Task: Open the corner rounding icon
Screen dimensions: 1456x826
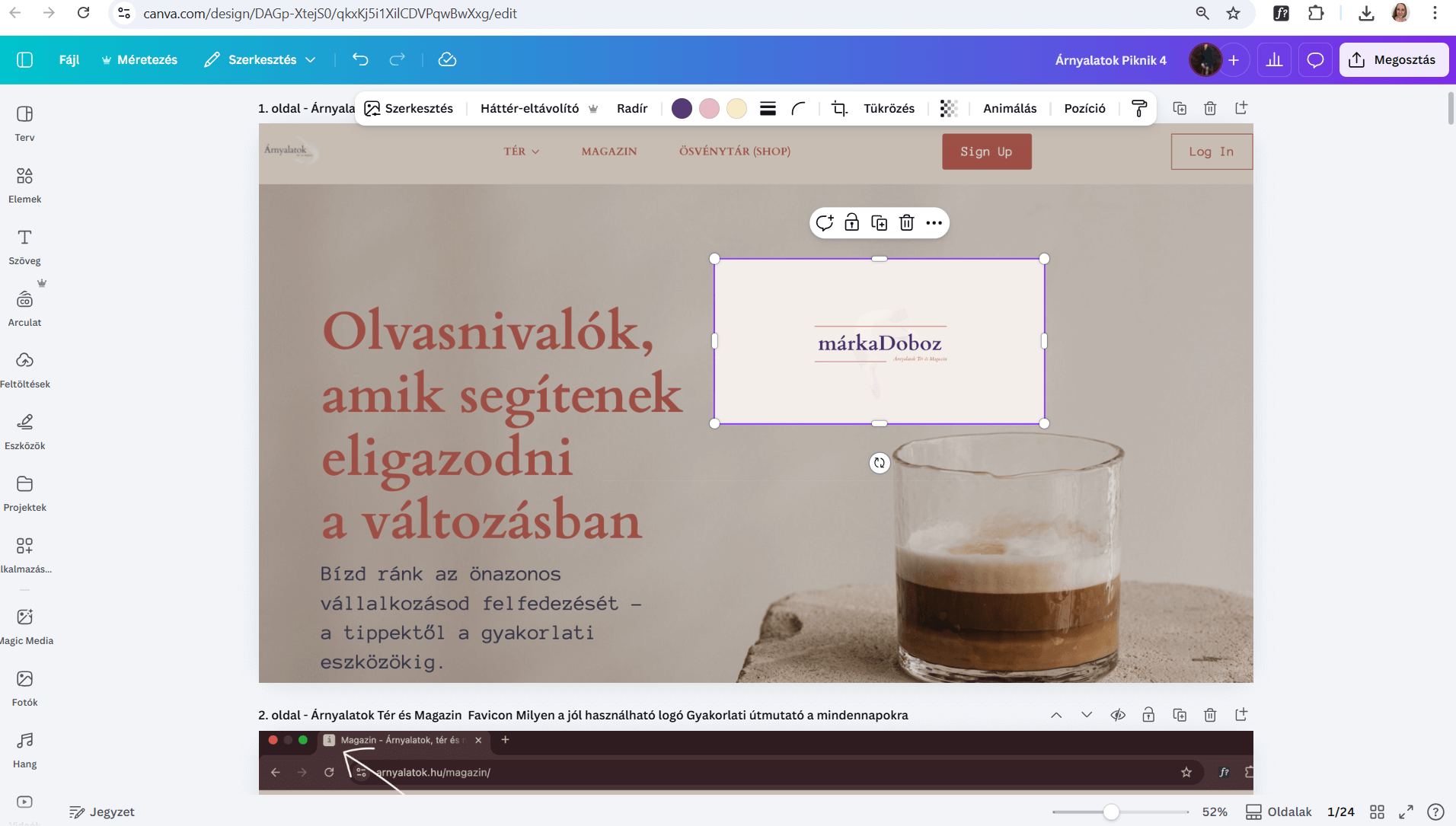Action: 798,108
